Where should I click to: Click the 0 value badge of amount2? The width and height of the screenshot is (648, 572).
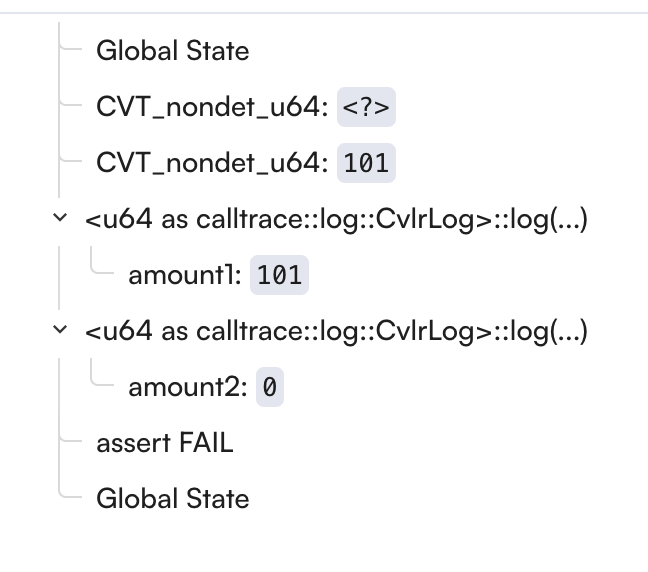pos(269,387)
